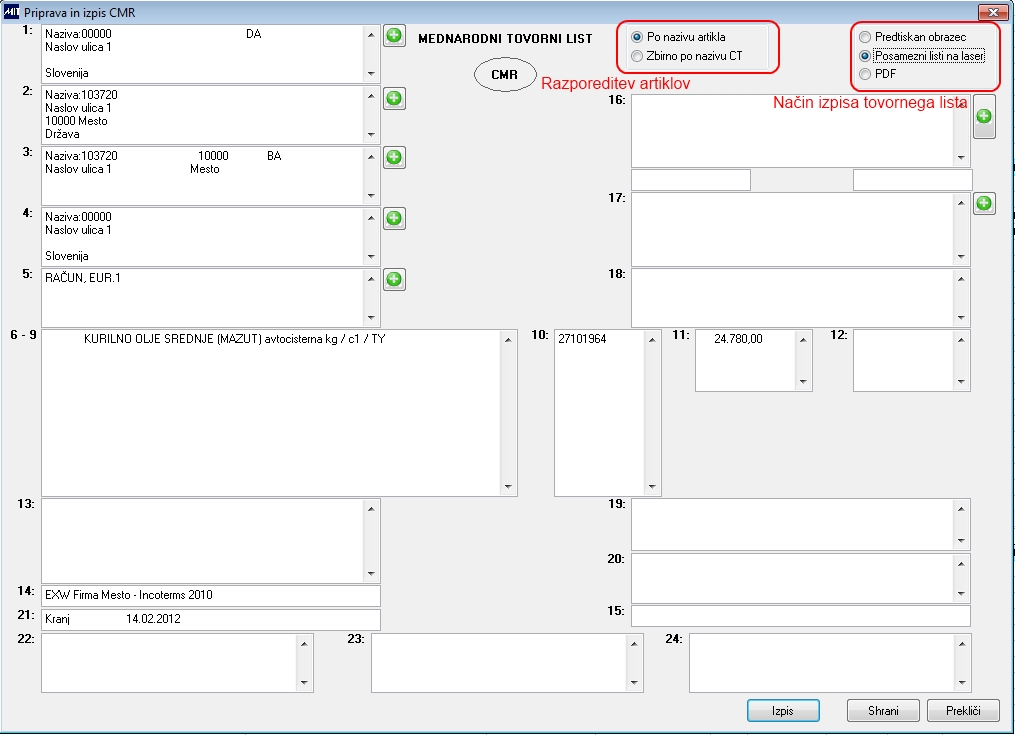Click green plus icon beside field 1
The height and width of the screenshot is (735, 1015).
tap(394, 36)
